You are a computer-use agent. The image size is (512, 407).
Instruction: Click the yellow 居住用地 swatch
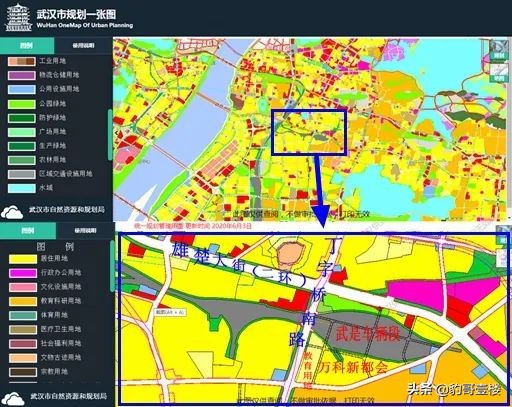coord(23,259)
